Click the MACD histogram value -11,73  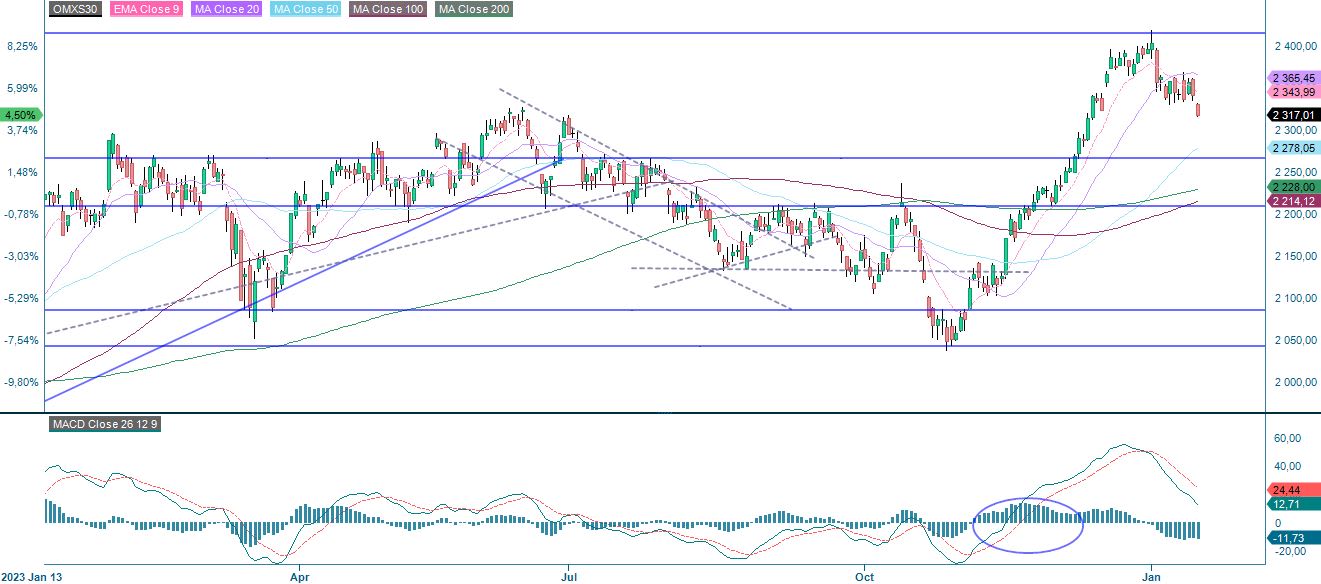(x=1295, y=539)
